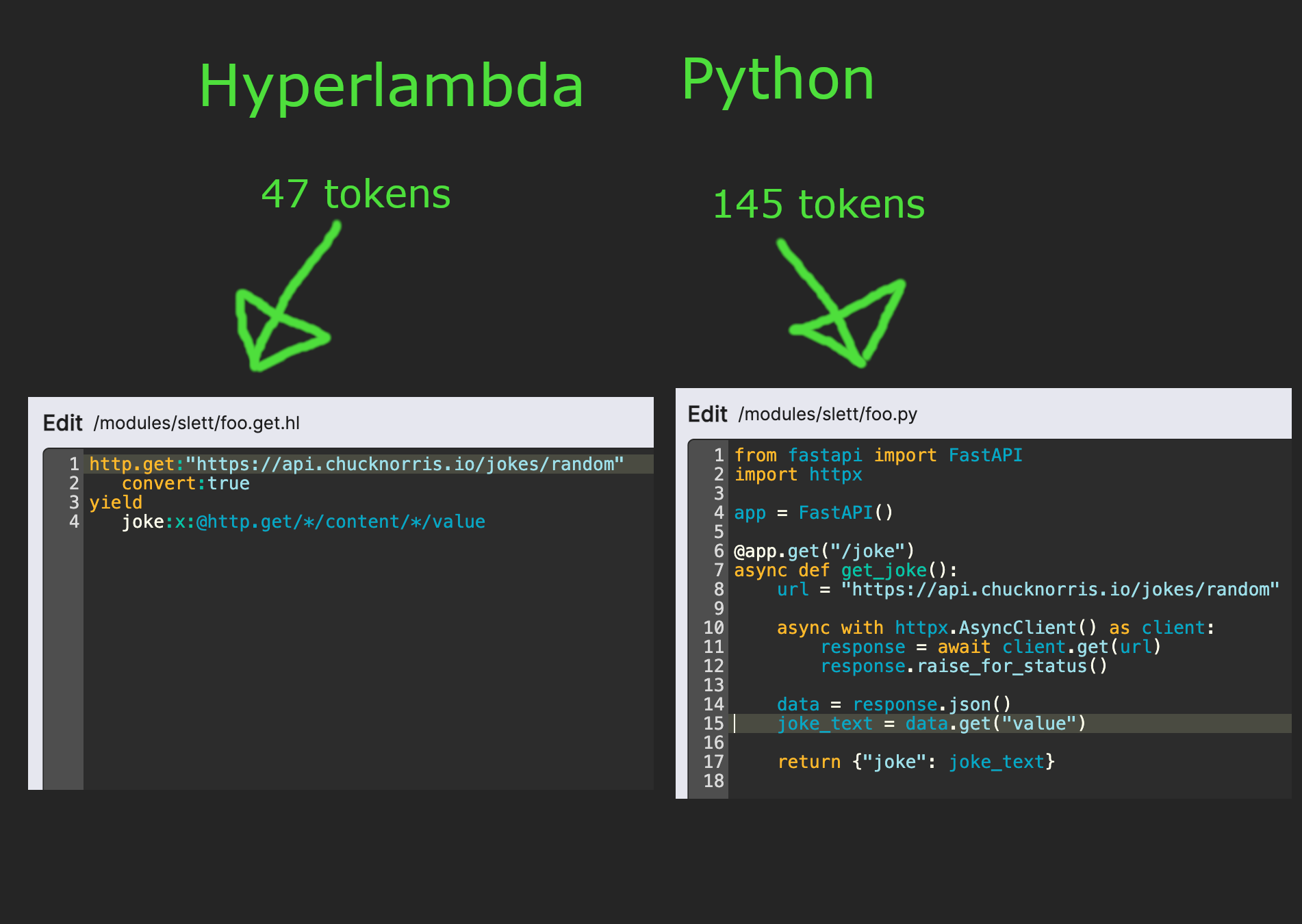Click the Hyperlambda heading text
Image resolution: width=1302 pixels, height=924 pixels.
click(x=391, y=85)
